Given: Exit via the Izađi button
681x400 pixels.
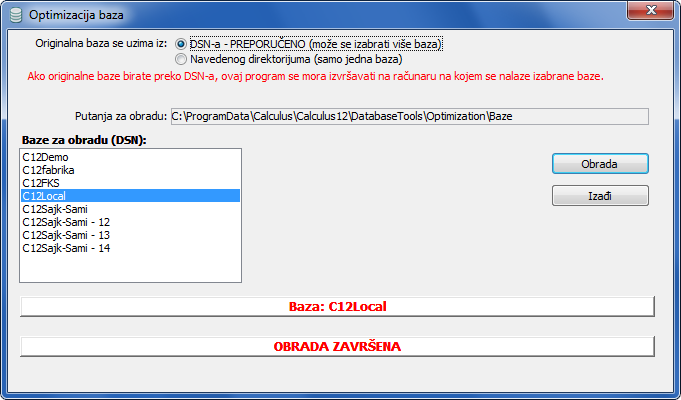Looking at the screenshot, I should [600, 196].
